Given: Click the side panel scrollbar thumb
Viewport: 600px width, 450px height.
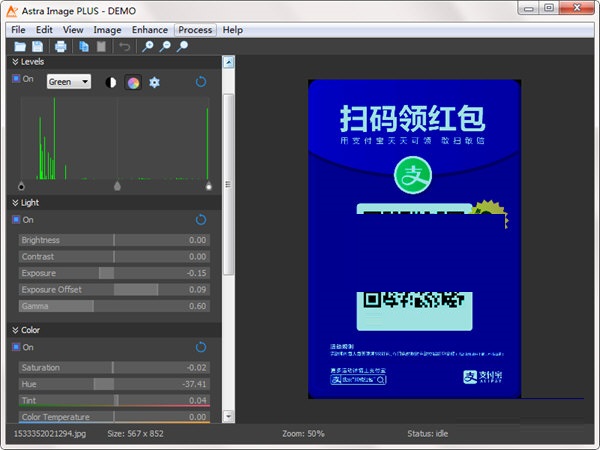Looking at the screenshot, I should (x=228, y=184).
